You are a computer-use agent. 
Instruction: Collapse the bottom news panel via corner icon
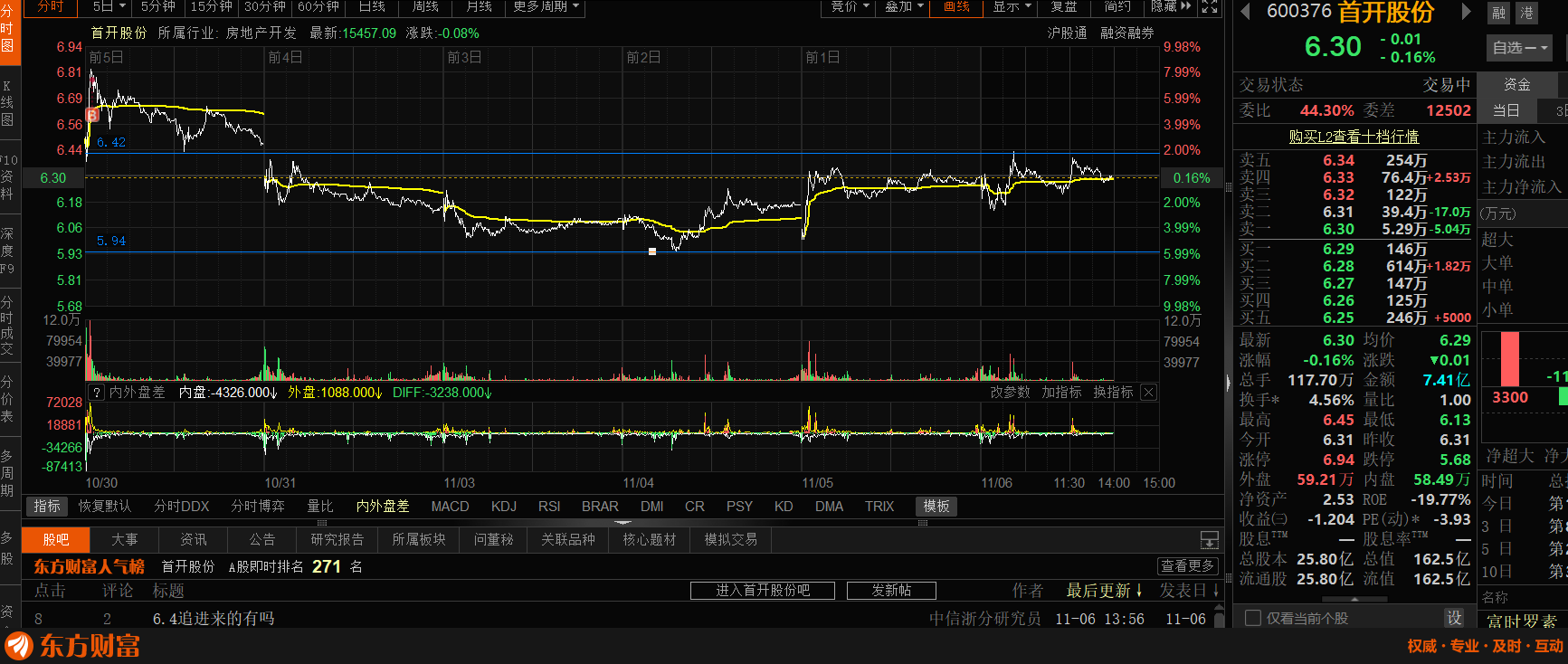1209,540
